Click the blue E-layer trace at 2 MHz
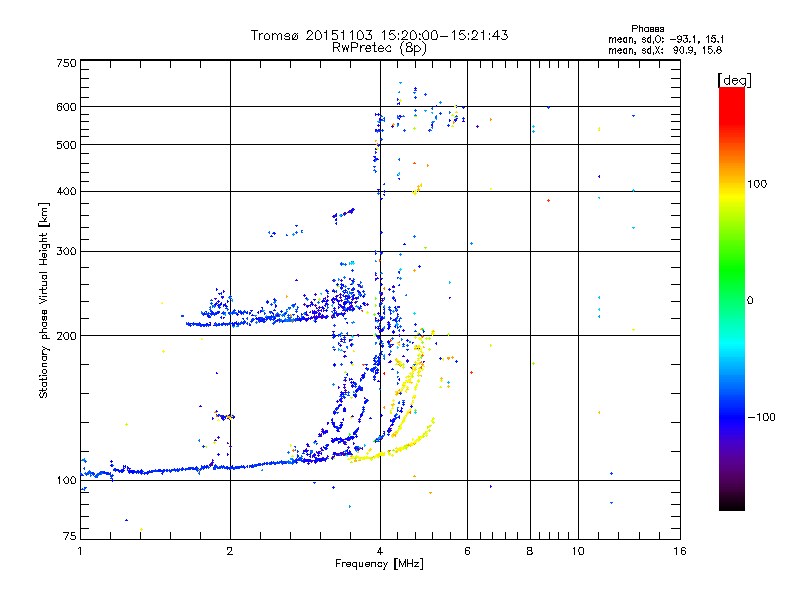Viewport: 800px width, 600px height. click(230, 467)
